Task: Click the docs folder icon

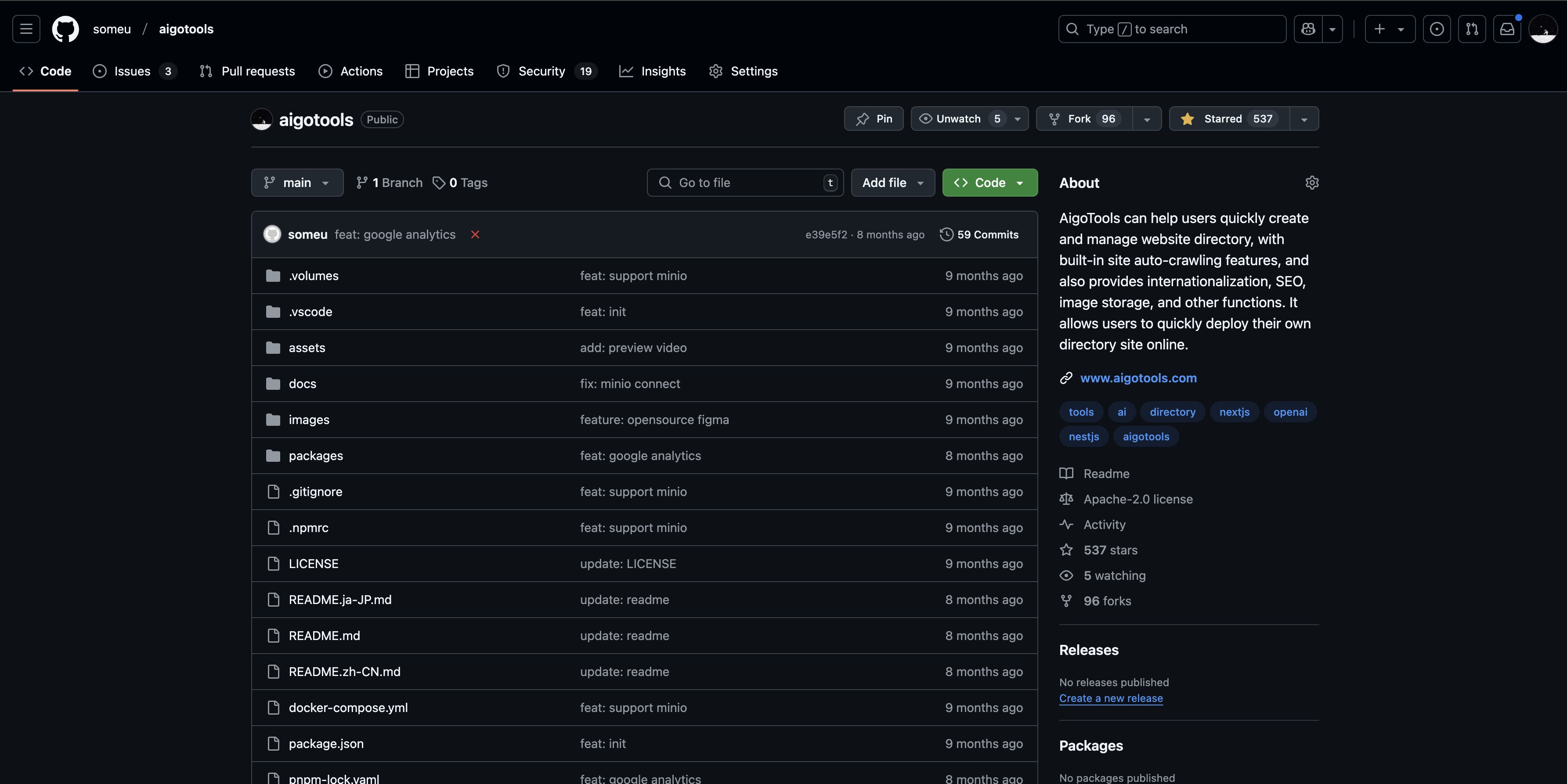Action: 273,385
